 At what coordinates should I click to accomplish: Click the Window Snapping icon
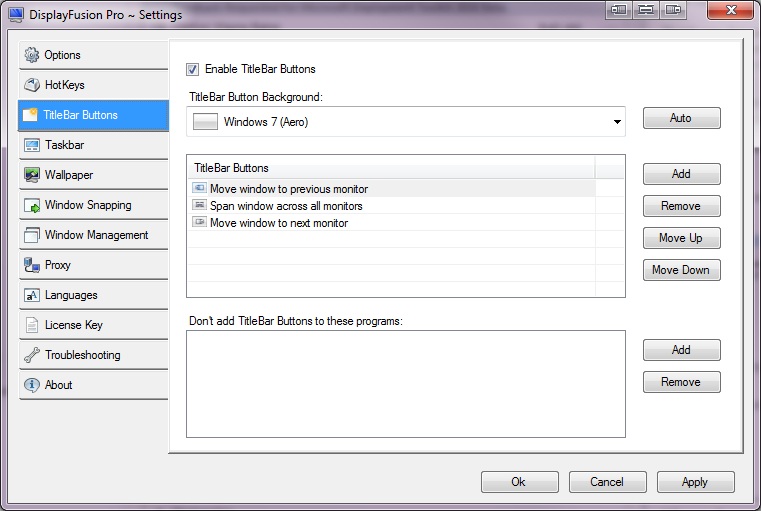(32, 205)
